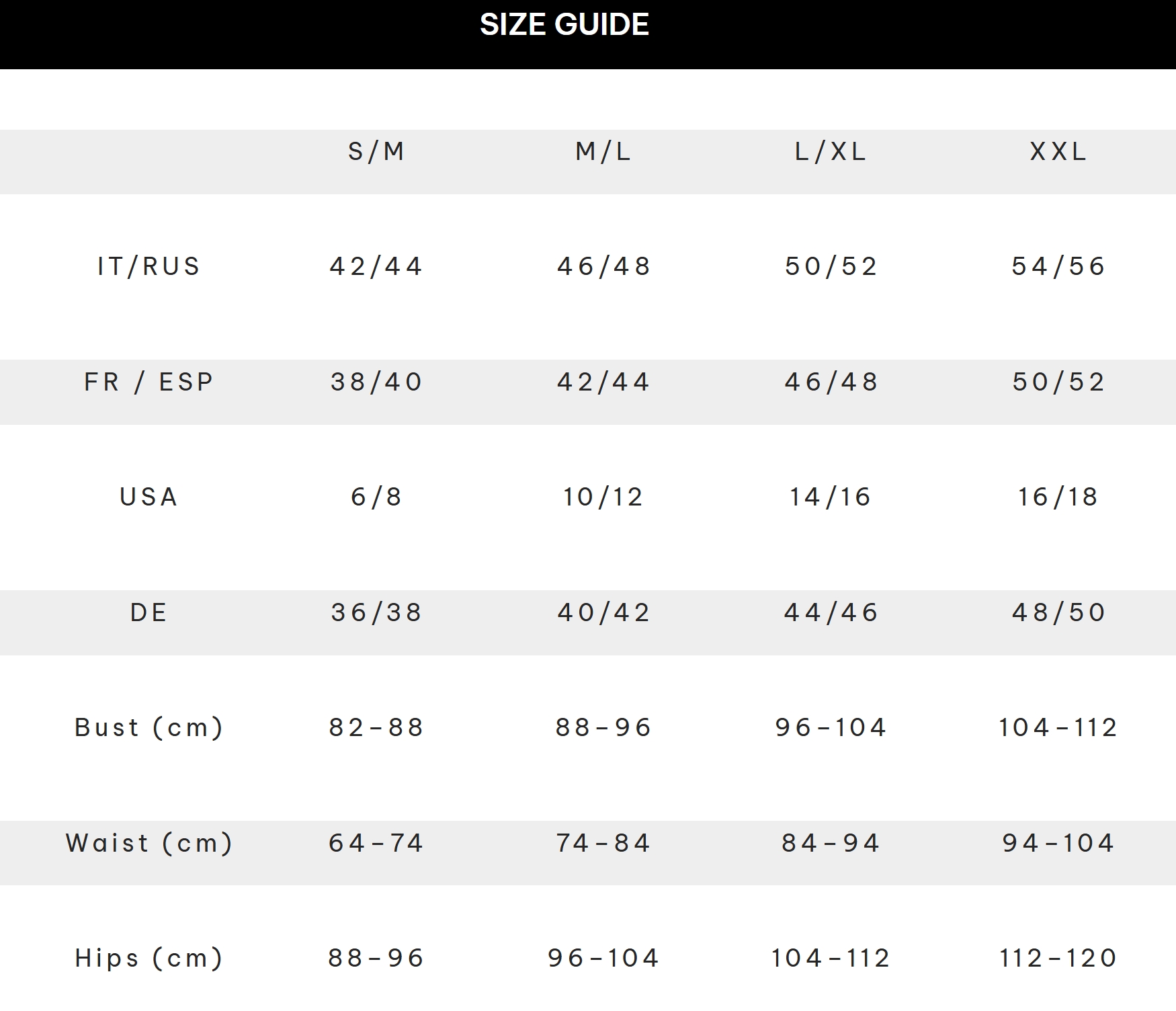
Task: Select the Waist measurement 74-84
Action: [603, 844]
